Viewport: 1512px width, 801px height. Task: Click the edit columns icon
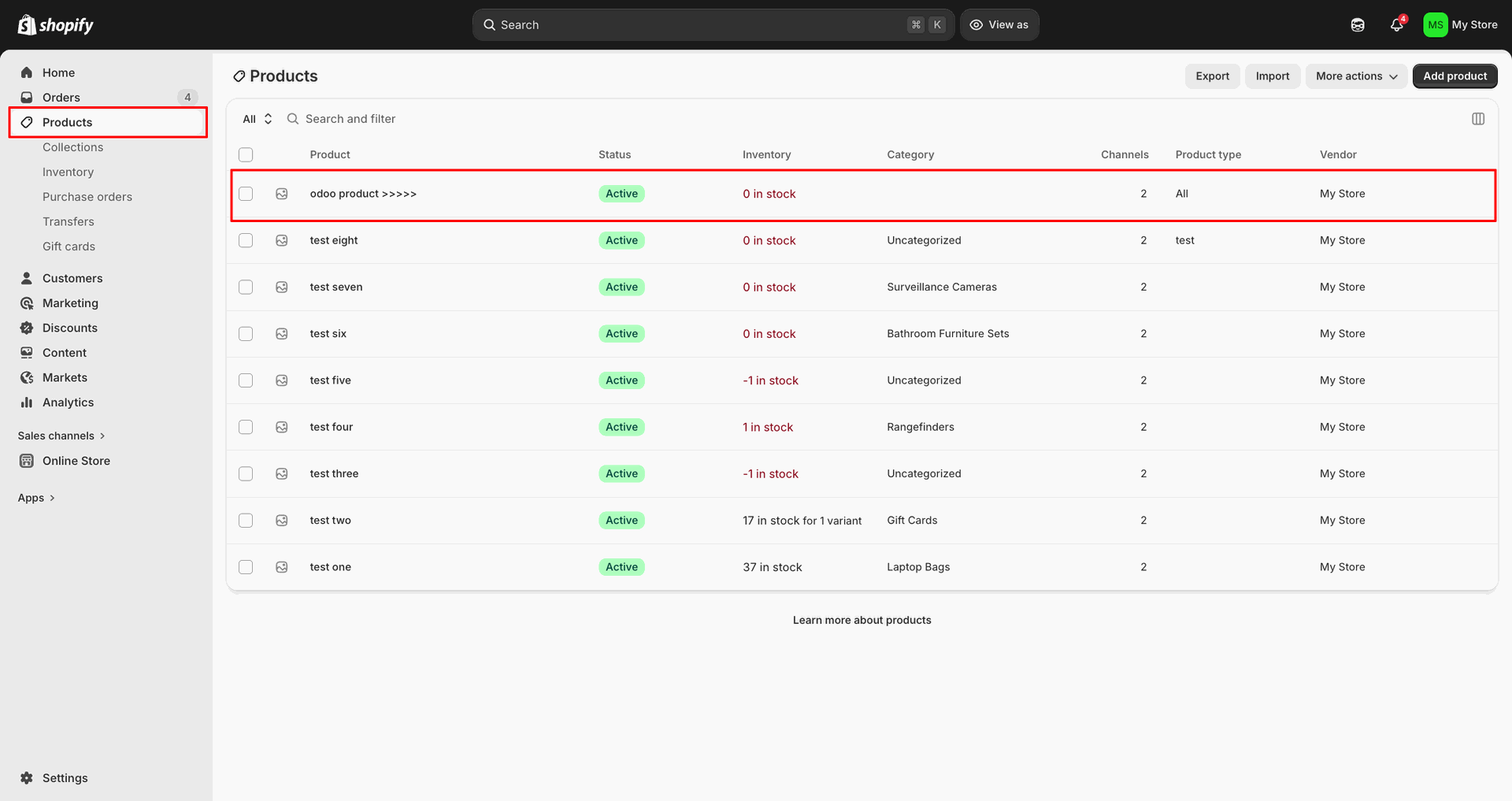pos(1478,119)
